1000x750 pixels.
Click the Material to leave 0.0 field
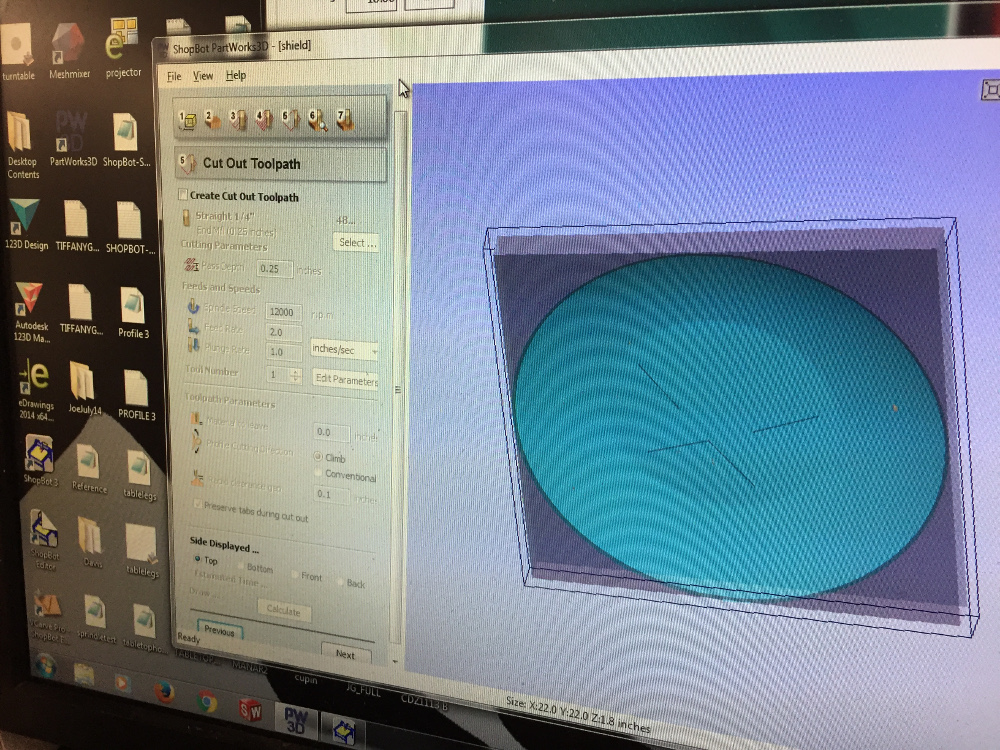(x=331, y=432)
